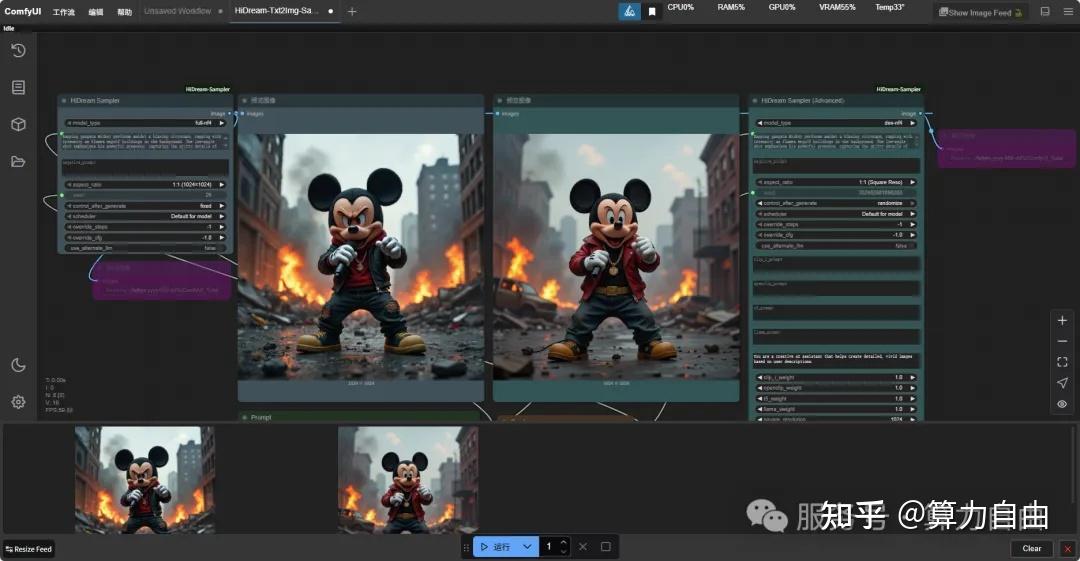Screen dimensions: 1080x561
Task: Open scheduler dropdown in HiDream Sampler (Advanced)
Action: [836, 214]
